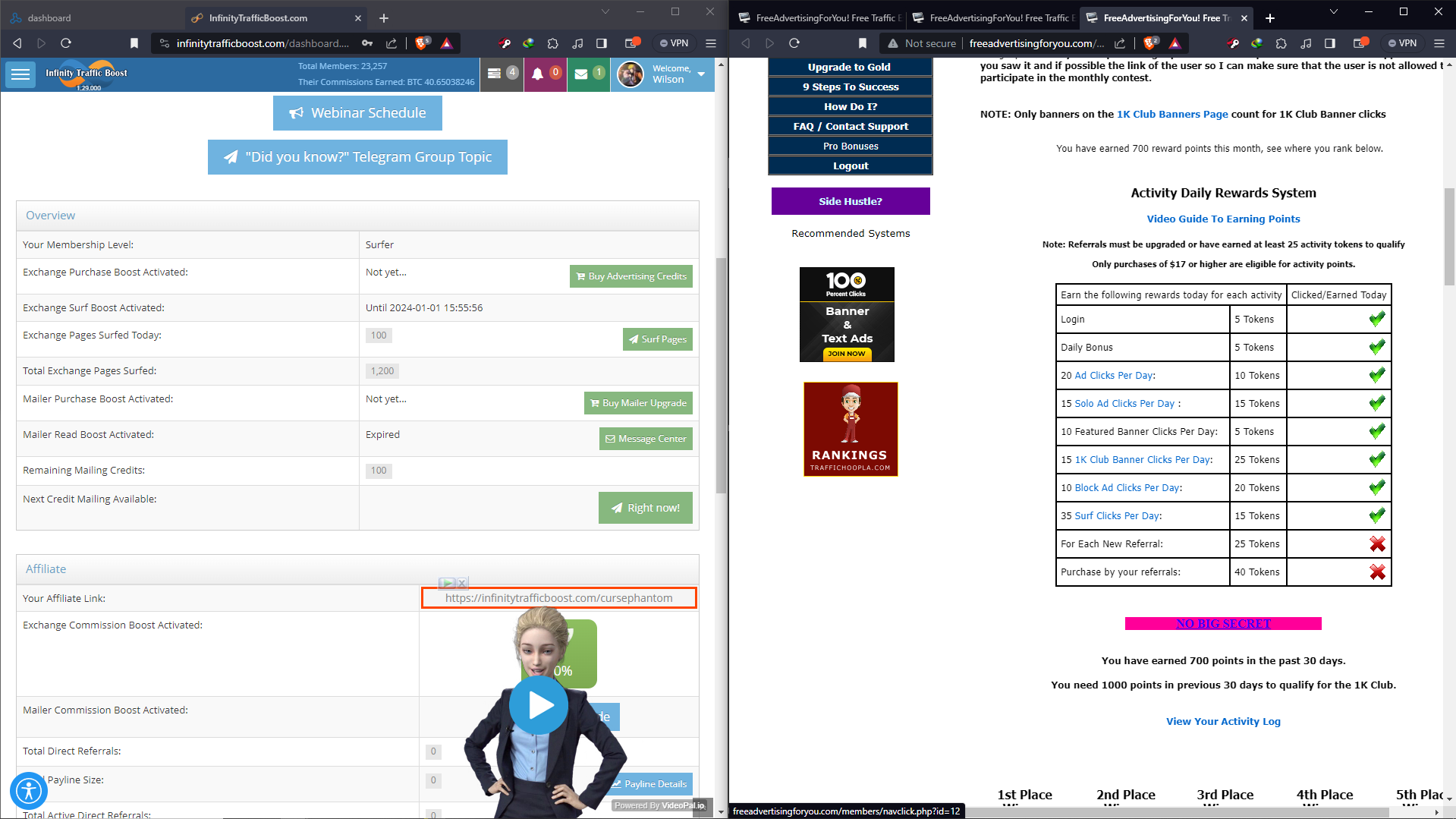Image resolution: width=1456 pixels, height=819 pixels.
Task: Click VPN button in right browser window
Action: (x=1402, y=43)
